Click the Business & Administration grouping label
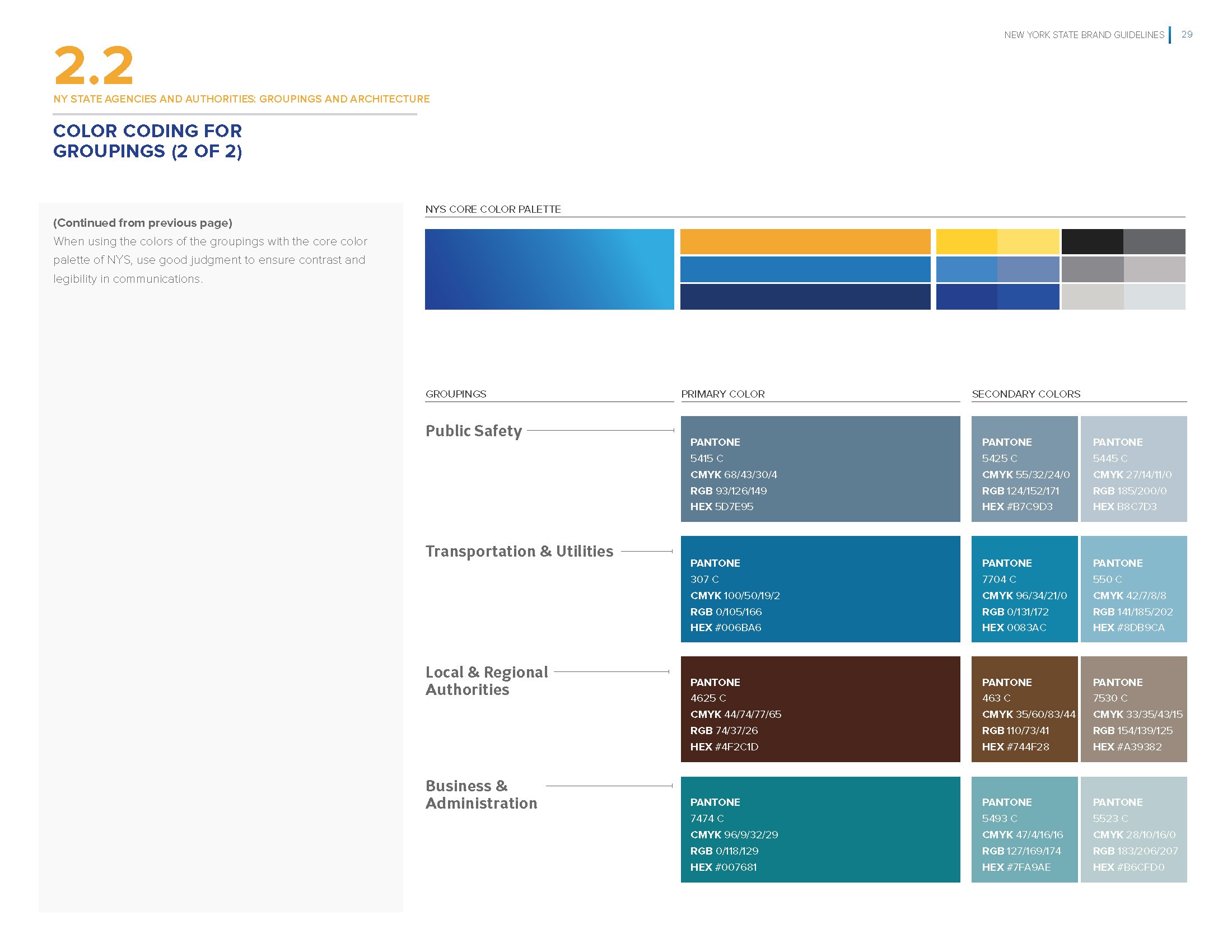Viewport: 1232px width, 952px height. [x=480, y=794]
